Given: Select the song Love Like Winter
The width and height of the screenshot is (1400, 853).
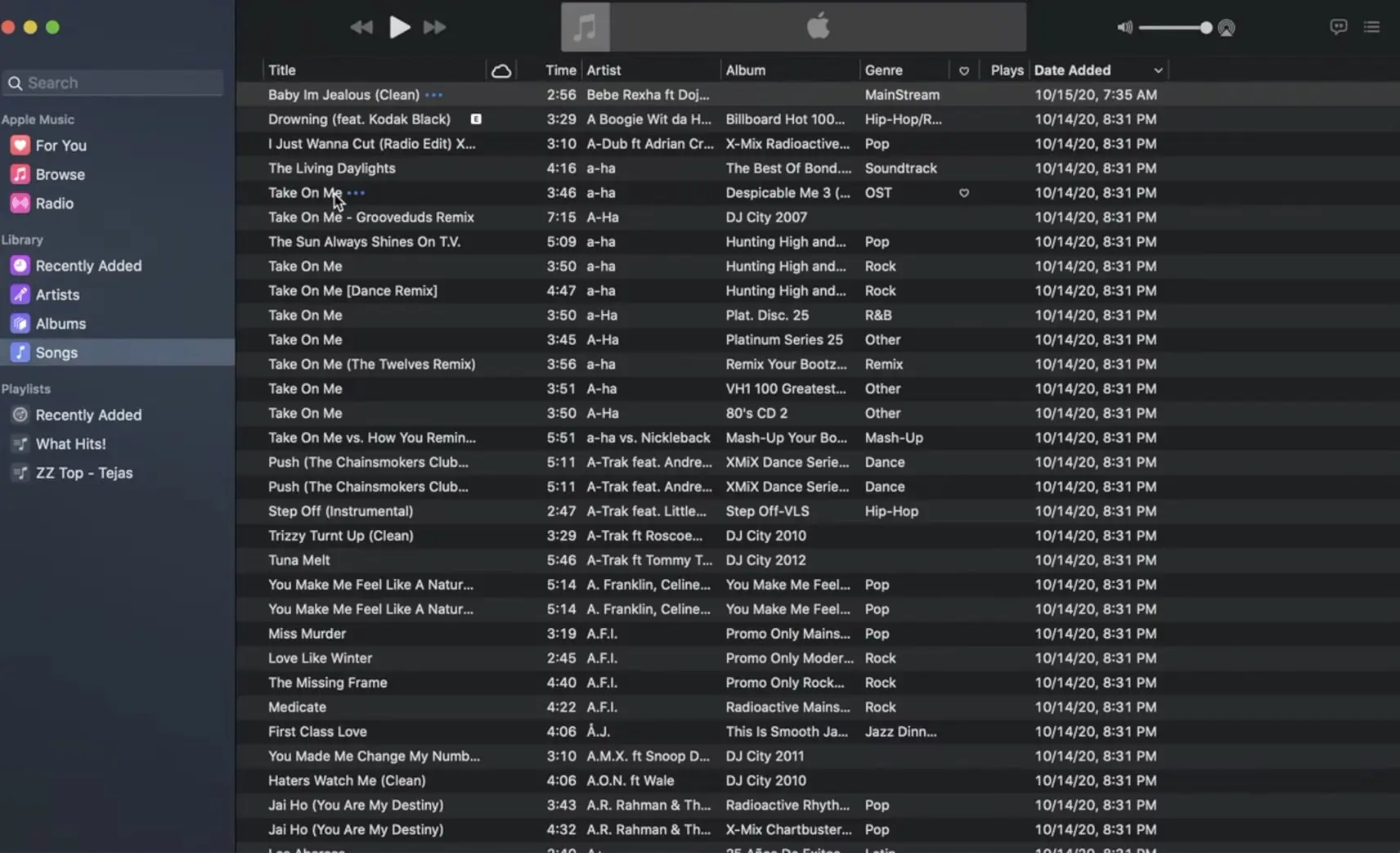Looking at the screenshot, I should (320, 658).
